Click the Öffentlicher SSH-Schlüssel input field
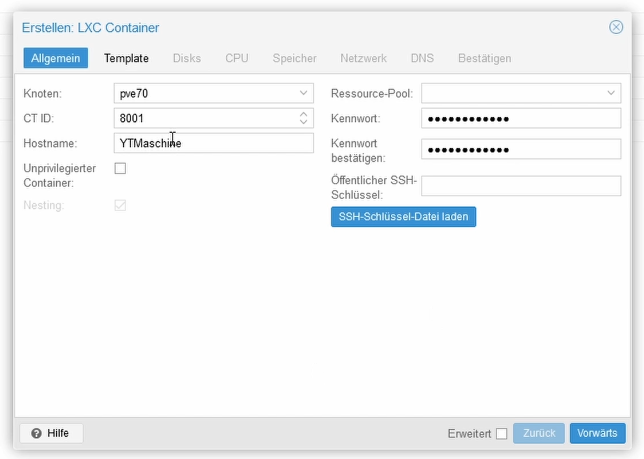 coord(521,186)
